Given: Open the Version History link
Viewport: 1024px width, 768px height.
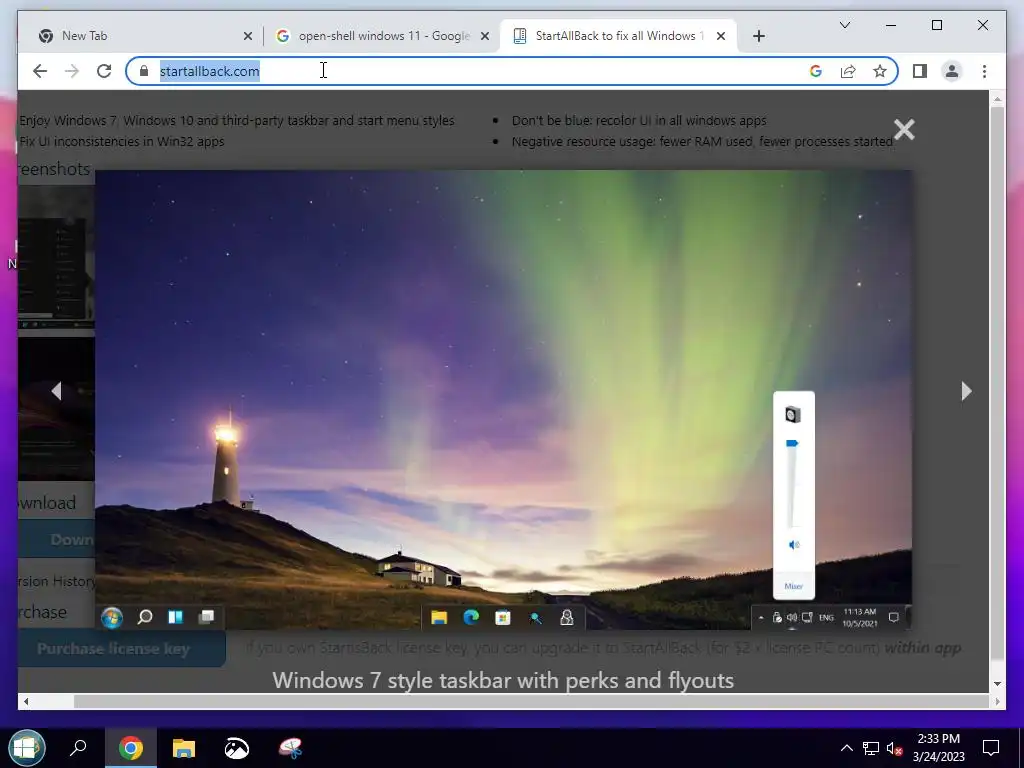Looking at the screenshot, I should pos(57,581).
